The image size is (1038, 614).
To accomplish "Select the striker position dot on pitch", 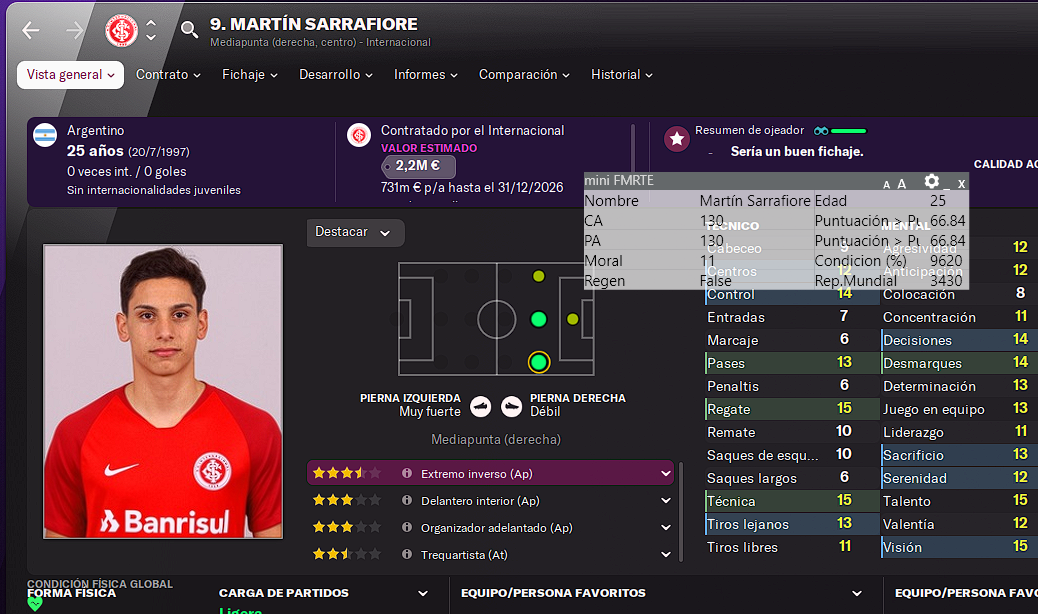I will (573, 320).
